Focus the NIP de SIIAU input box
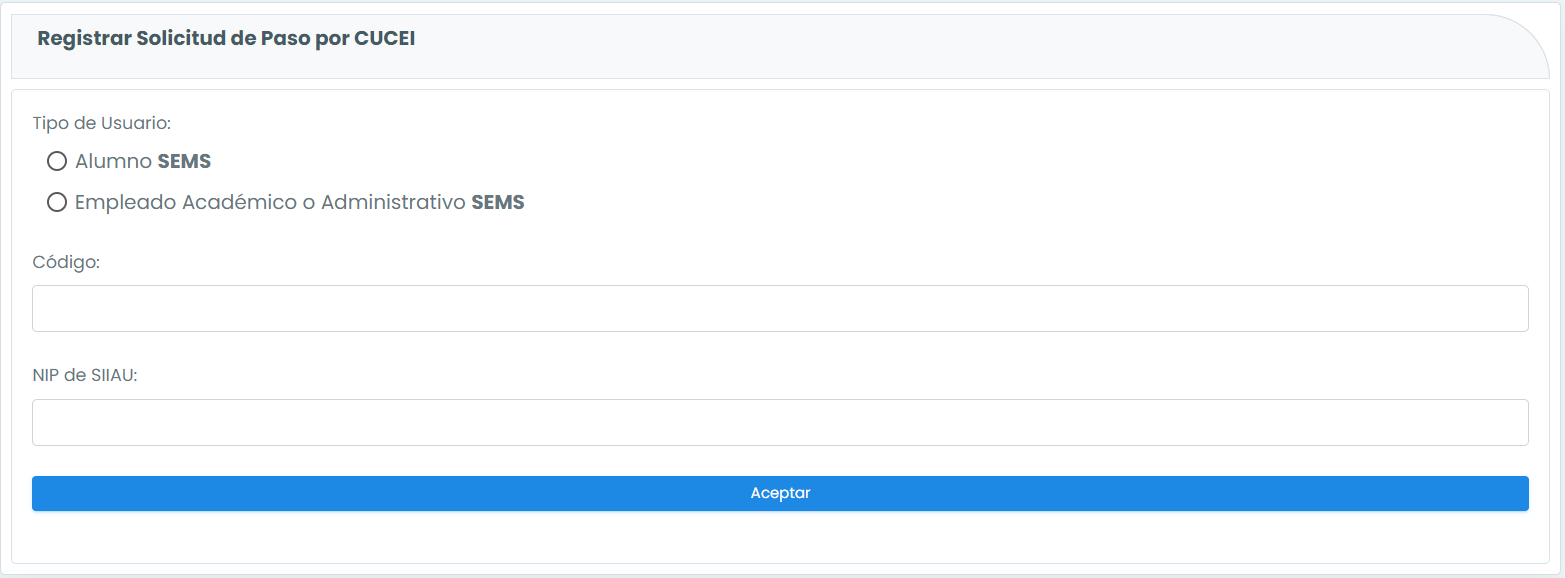Image resolution: width=1565 pixels, height=578 pixels. (x=780, y=423)
